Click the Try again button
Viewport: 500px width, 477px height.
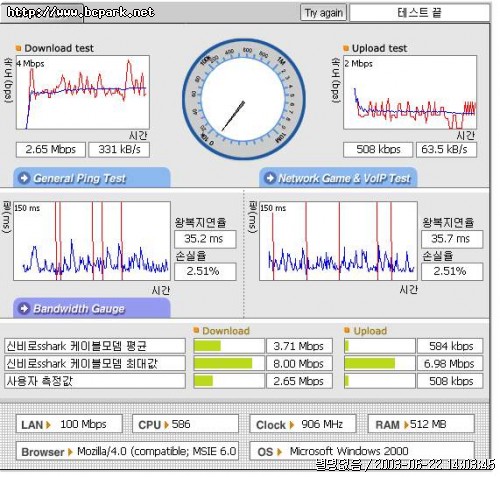(323, 13)
